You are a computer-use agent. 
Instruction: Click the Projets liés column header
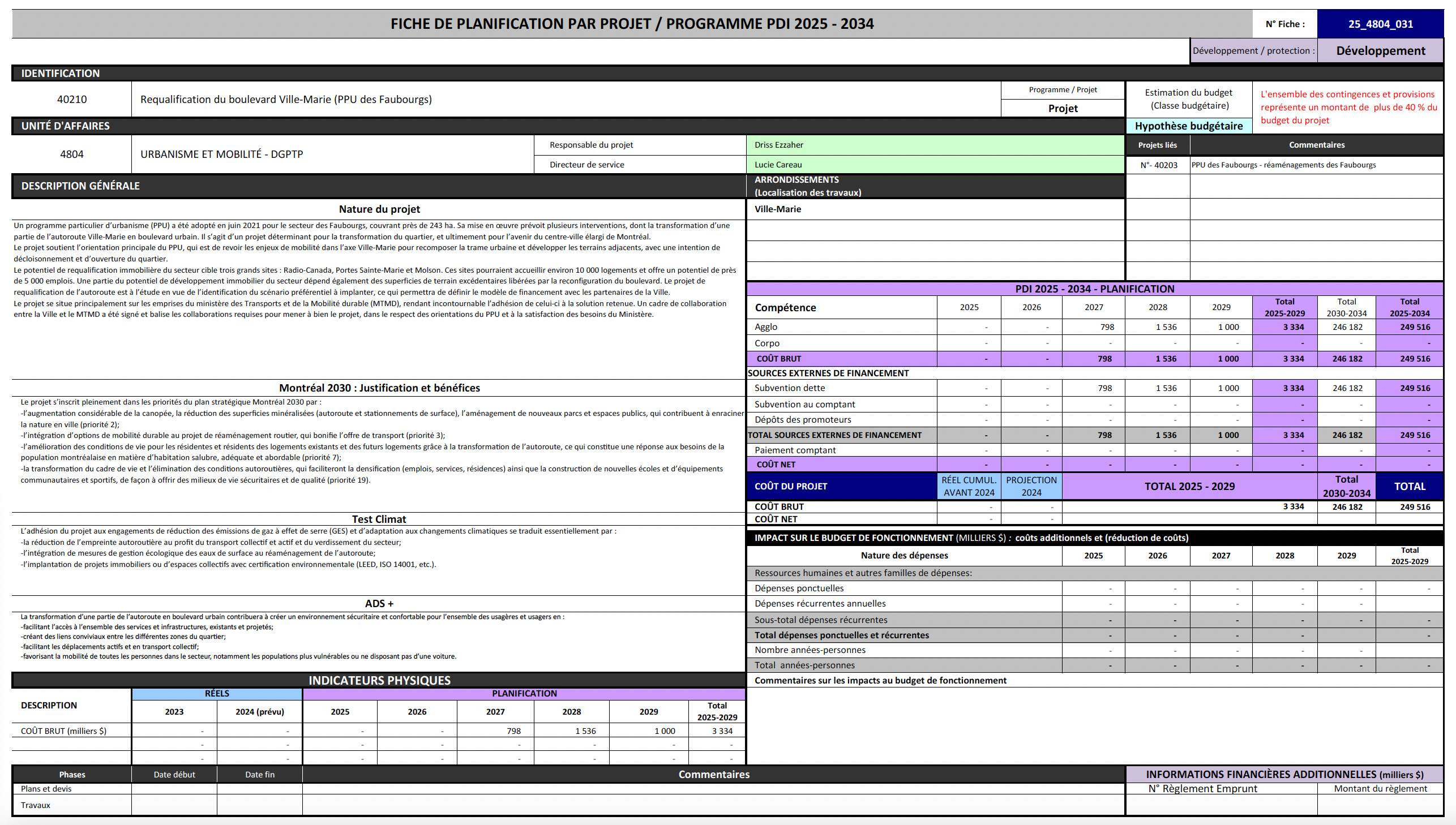(x=1157, y=145)
